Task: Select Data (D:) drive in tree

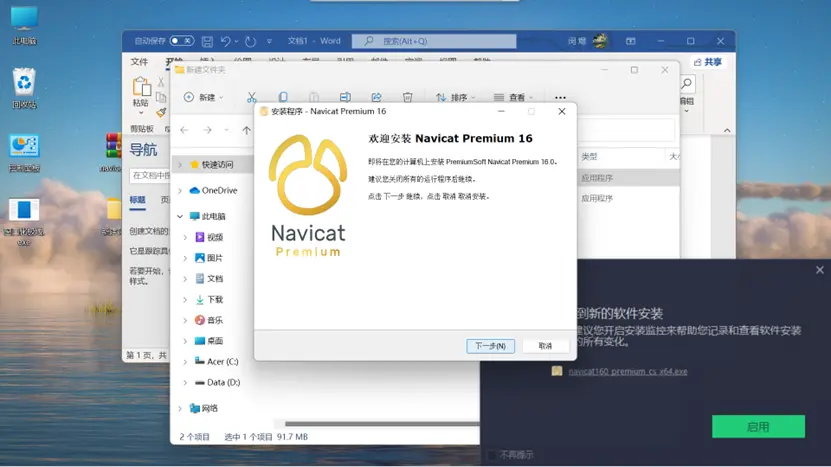Action: (217, 382)
